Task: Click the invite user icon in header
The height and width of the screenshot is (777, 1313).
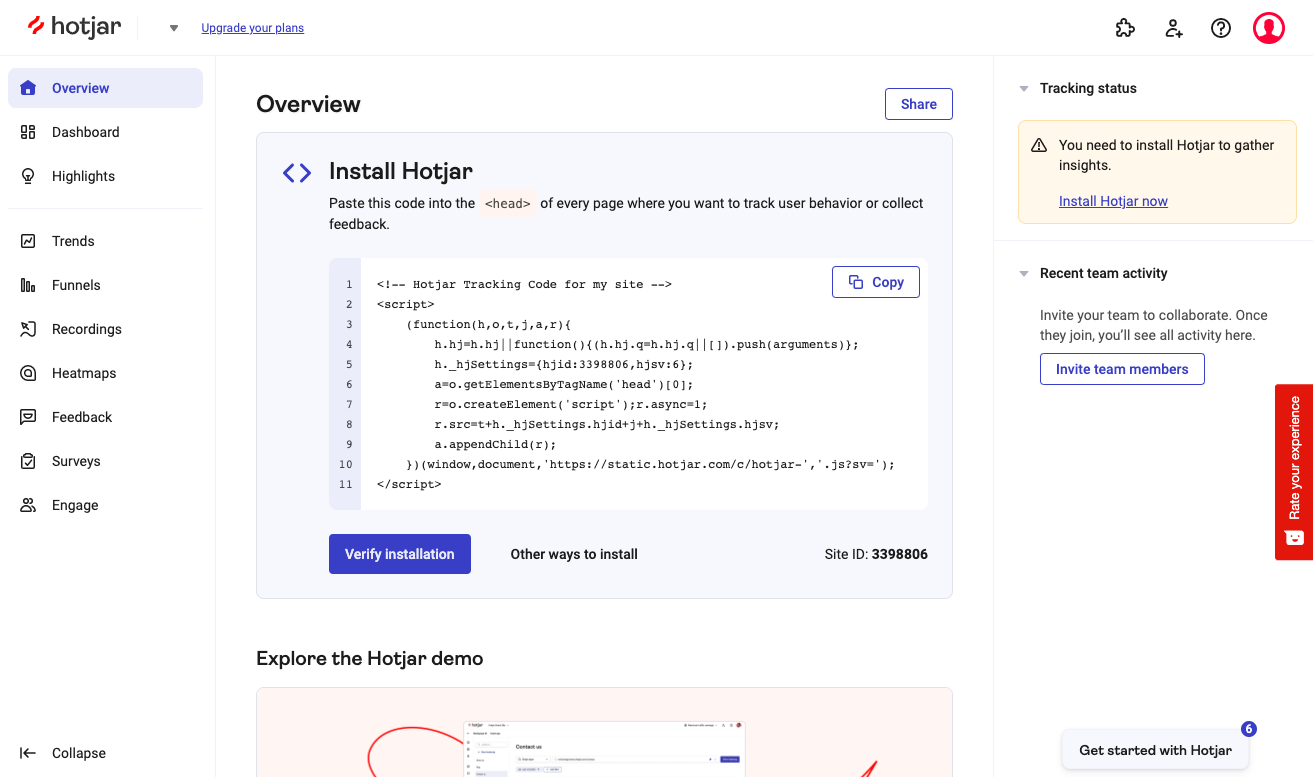Action: [1174, 28]
